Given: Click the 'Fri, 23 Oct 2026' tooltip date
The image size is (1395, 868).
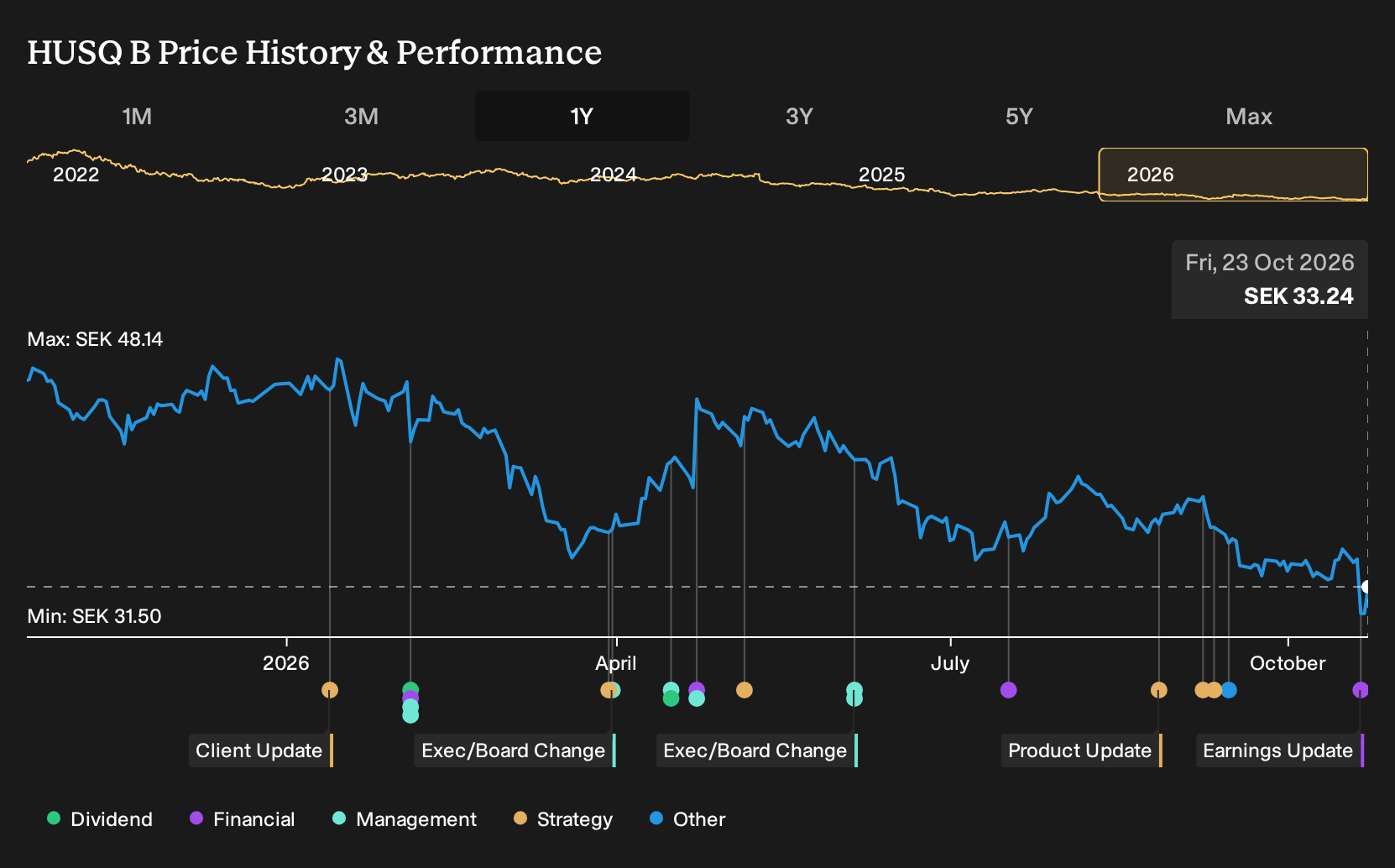Looking at the screenshot, I should click(1270, 263).
